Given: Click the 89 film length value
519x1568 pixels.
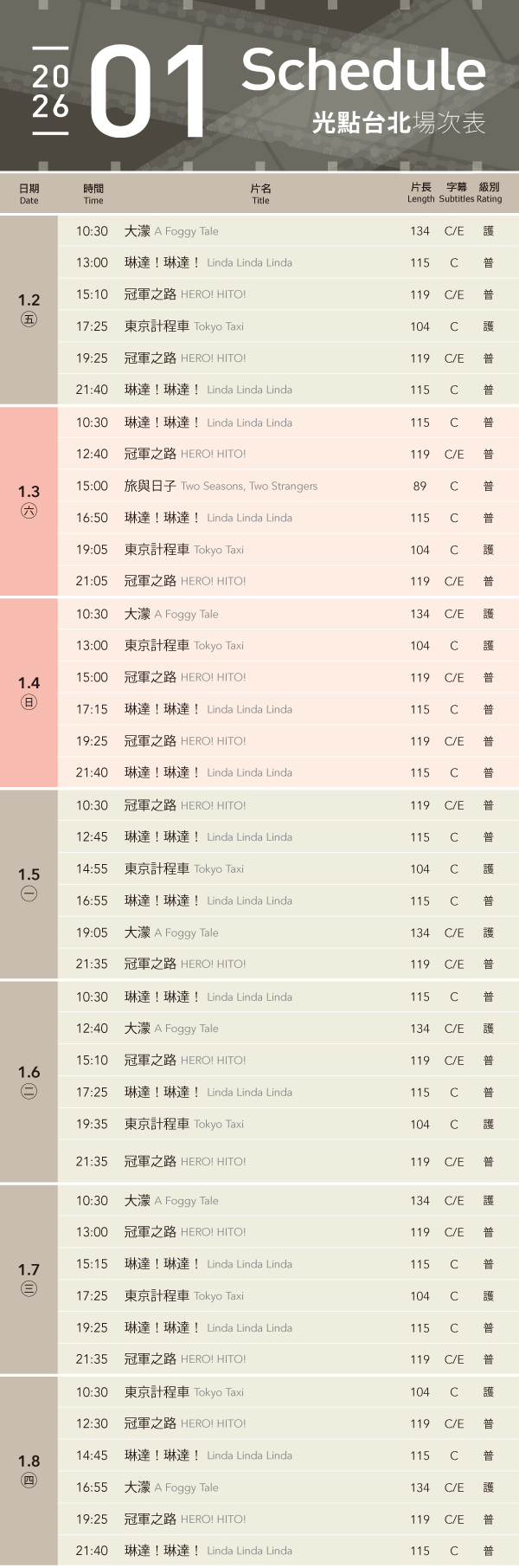Looking at the screenshot, I should [420, 486].
